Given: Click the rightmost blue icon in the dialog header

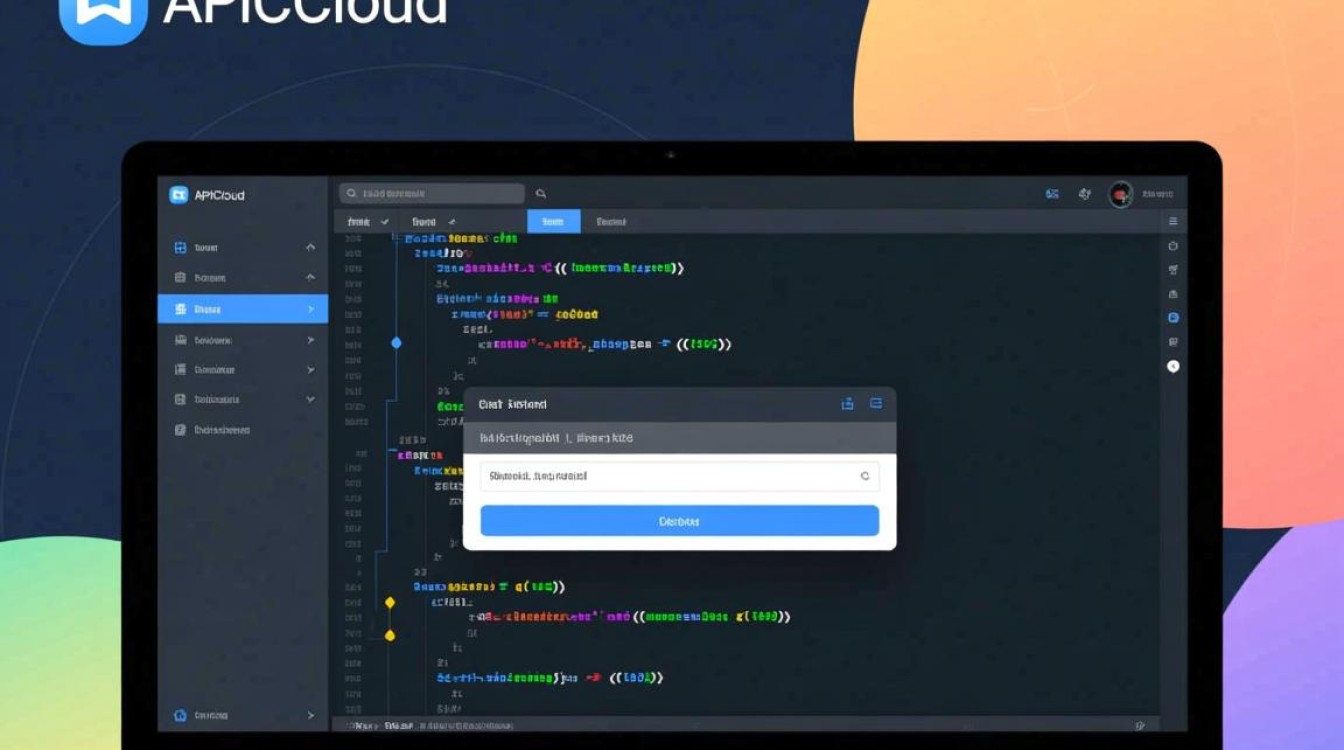Looking at the screenshot, I should pyautogui.click(x=876, y=404).
